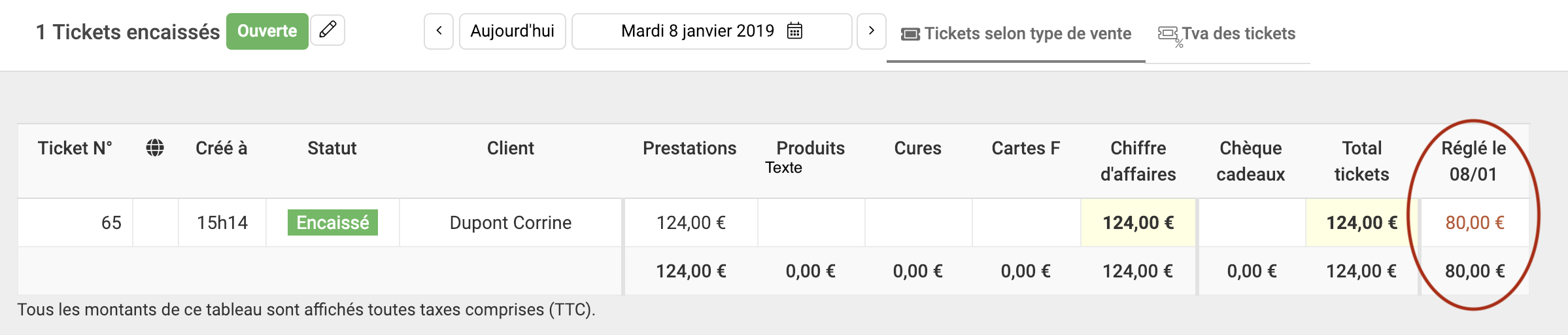Click the Créé à time 15h14
This screenshot has width=1568, height=335.
click(x=222, y=222)
